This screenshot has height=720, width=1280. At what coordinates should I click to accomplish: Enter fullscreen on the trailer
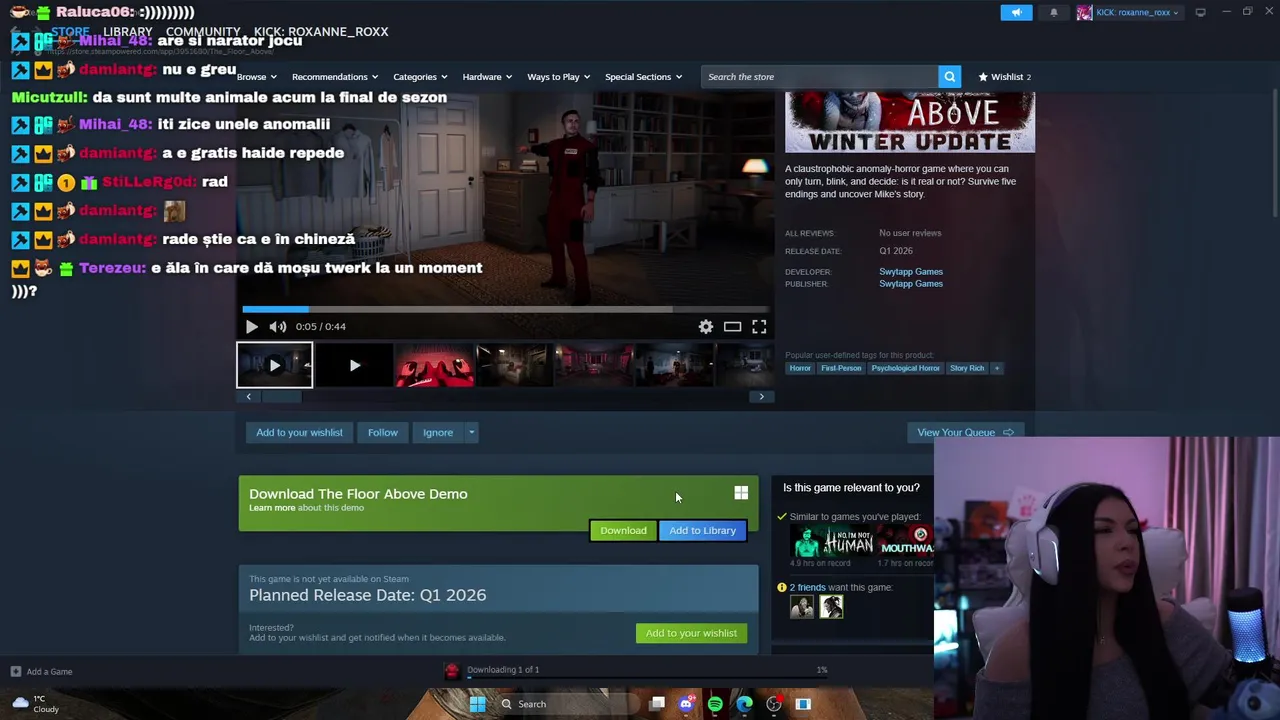pos(759,326)
